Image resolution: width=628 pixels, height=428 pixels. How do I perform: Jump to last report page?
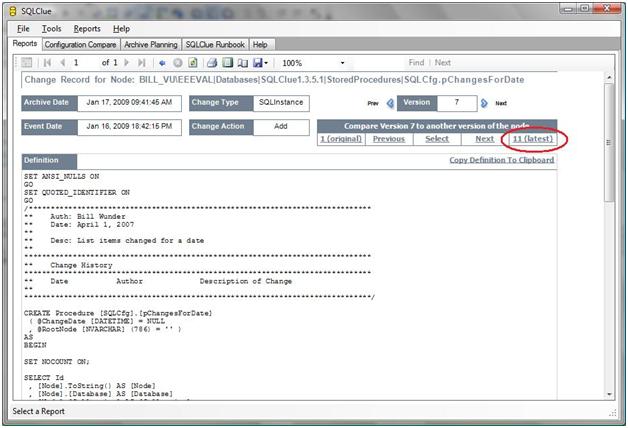141,62
